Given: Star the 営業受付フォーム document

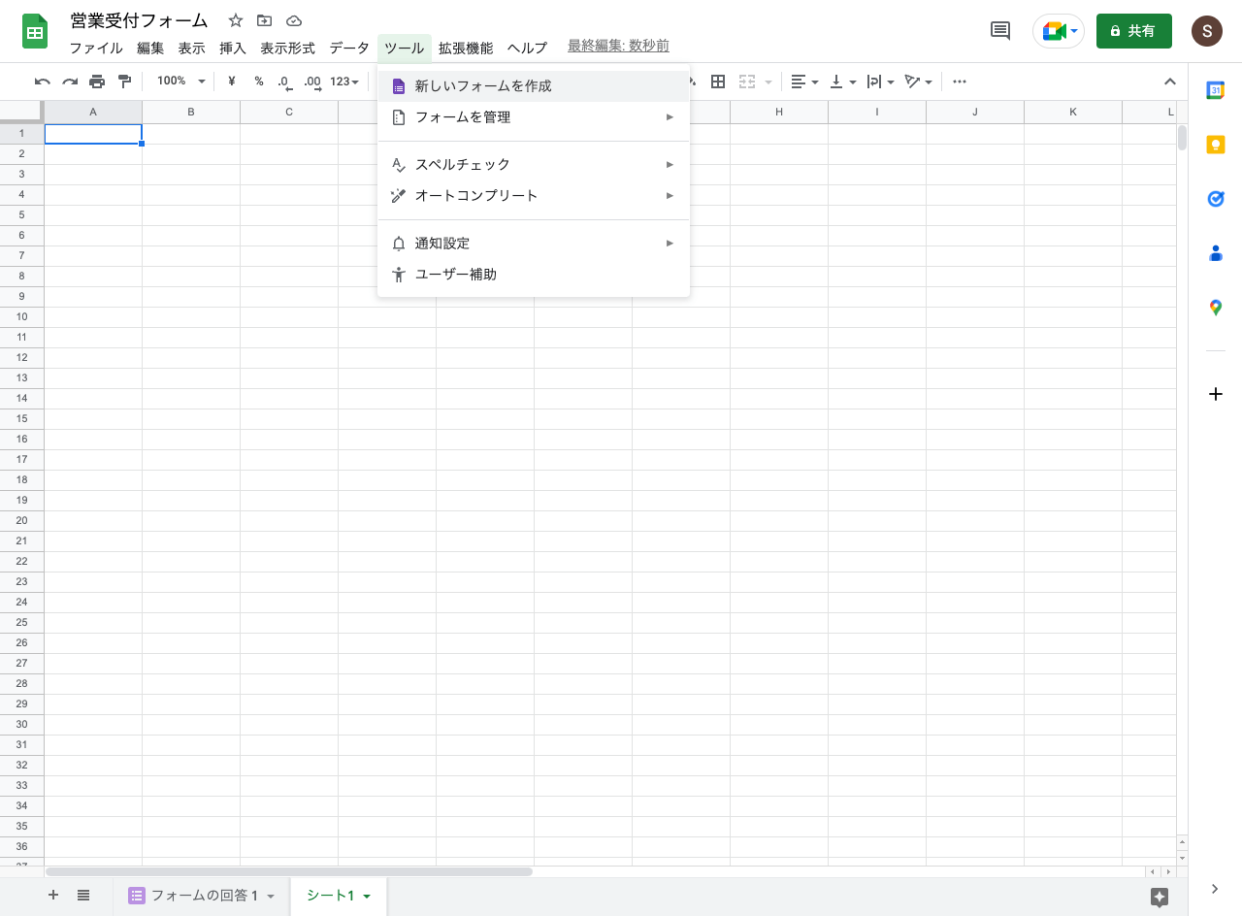Looking at the screenshot, I should (x=236, y=20).
